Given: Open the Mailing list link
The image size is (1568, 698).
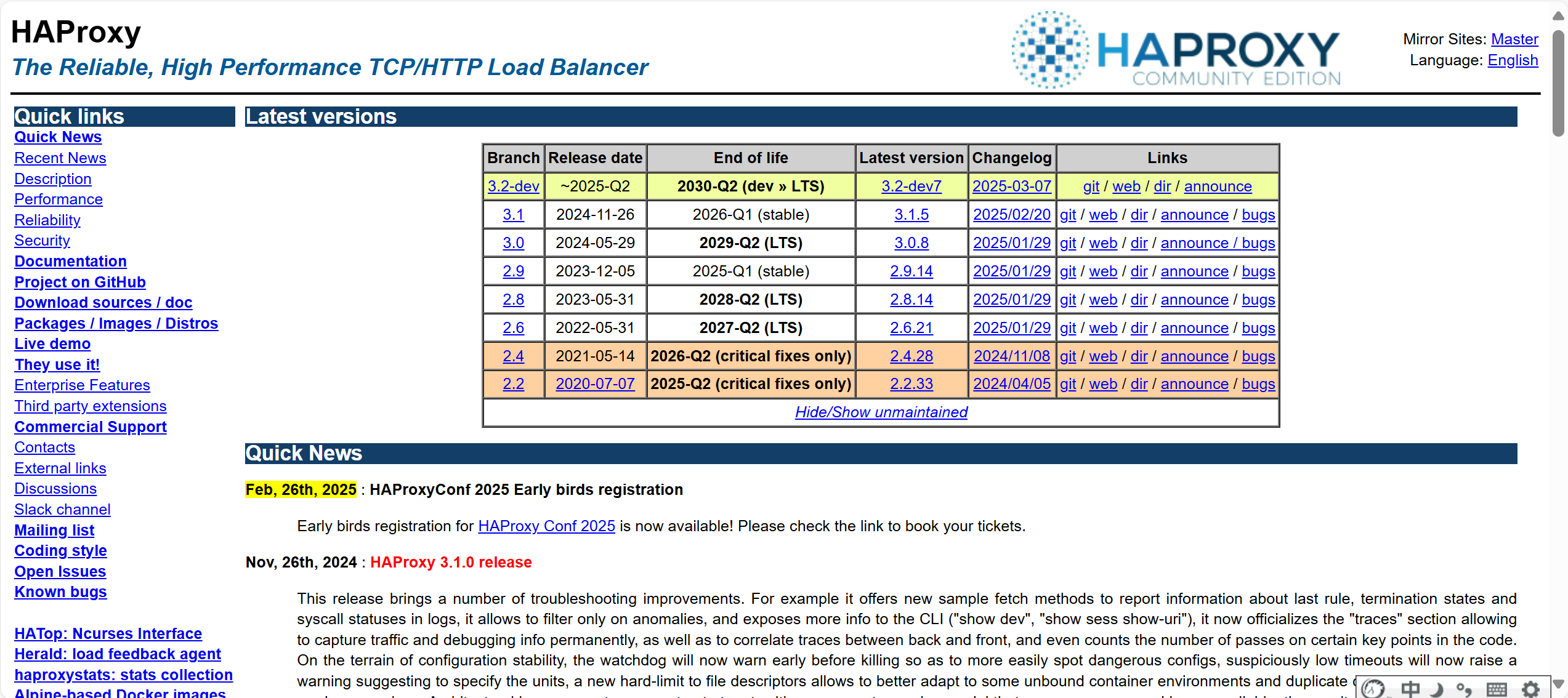Looking at the screenshot, I should click(x=54, y=531).
